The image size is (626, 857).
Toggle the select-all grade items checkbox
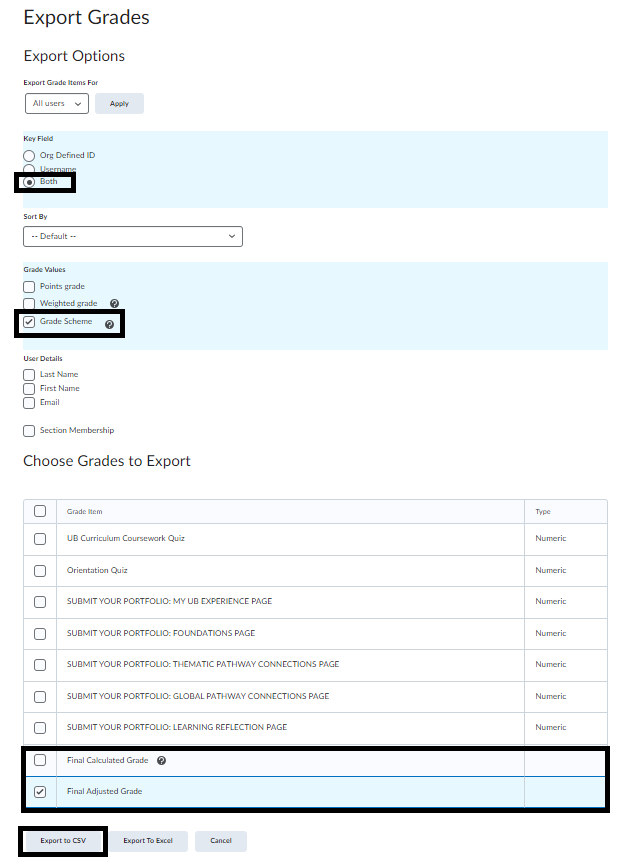pyautogui.click(x=40, y=511)
